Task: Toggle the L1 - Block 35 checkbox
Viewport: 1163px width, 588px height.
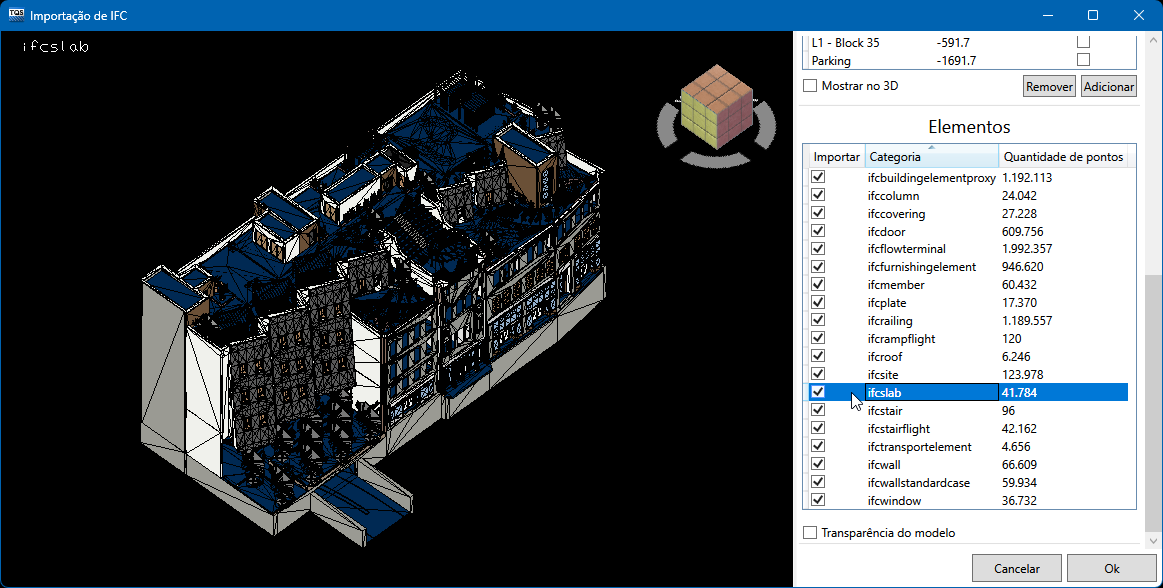Action: click(x=1082, y=42)
